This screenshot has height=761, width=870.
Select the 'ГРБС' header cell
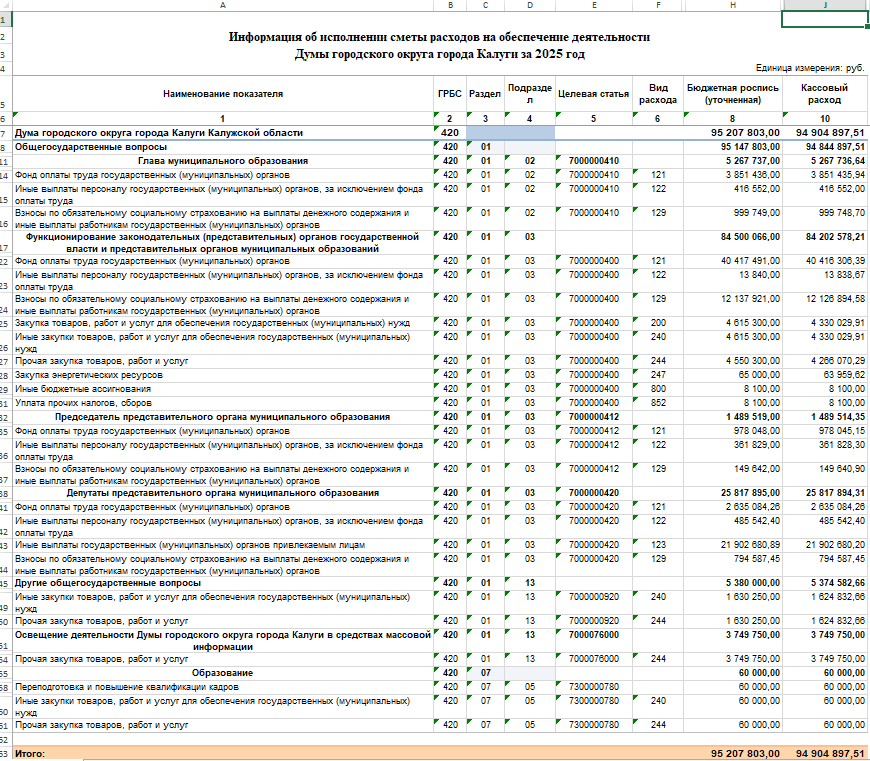tap(449, 93)
